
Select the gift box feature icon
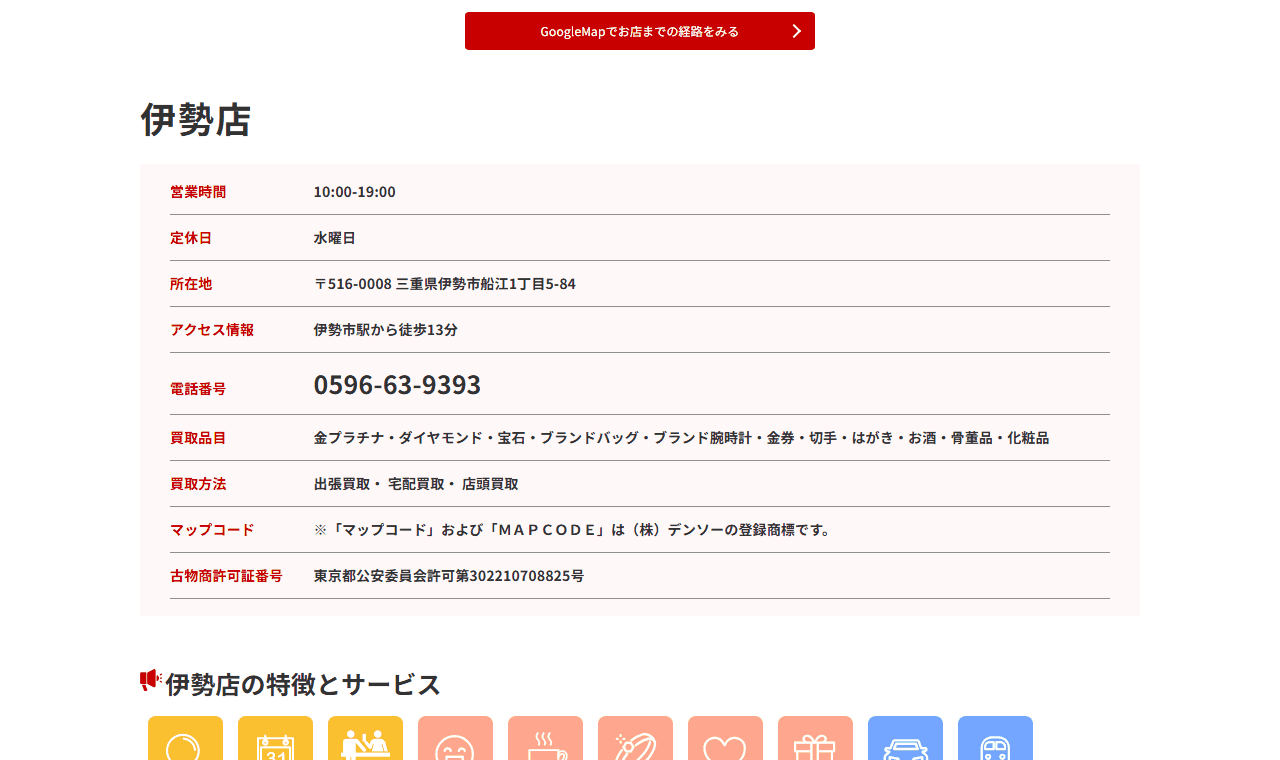point(815,738)
